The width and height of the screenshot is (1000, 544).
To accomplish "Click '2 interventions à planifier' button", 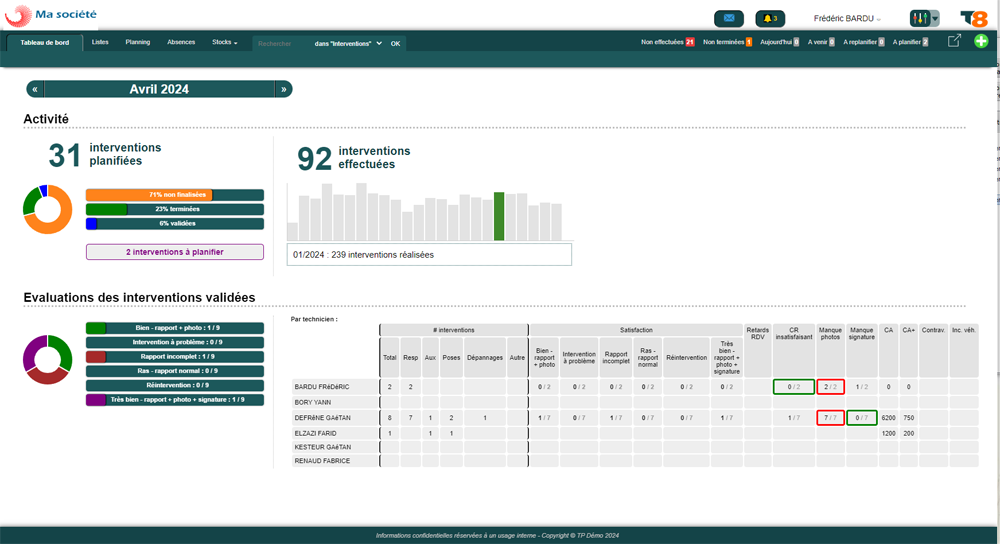I will point(175,252).
